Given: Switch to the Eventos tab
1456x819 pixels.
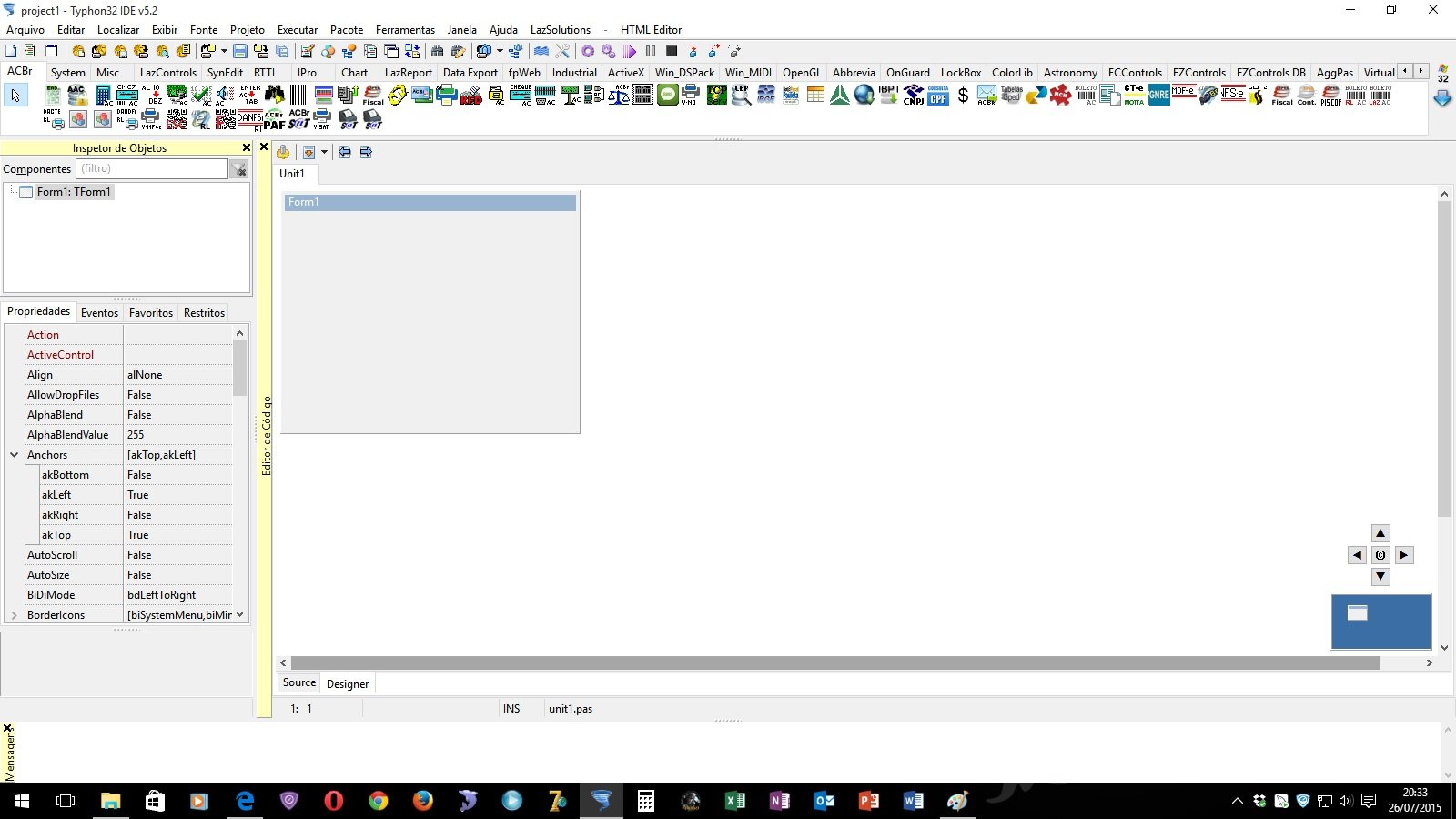Looking at the screenshot, I should [99, 313].
